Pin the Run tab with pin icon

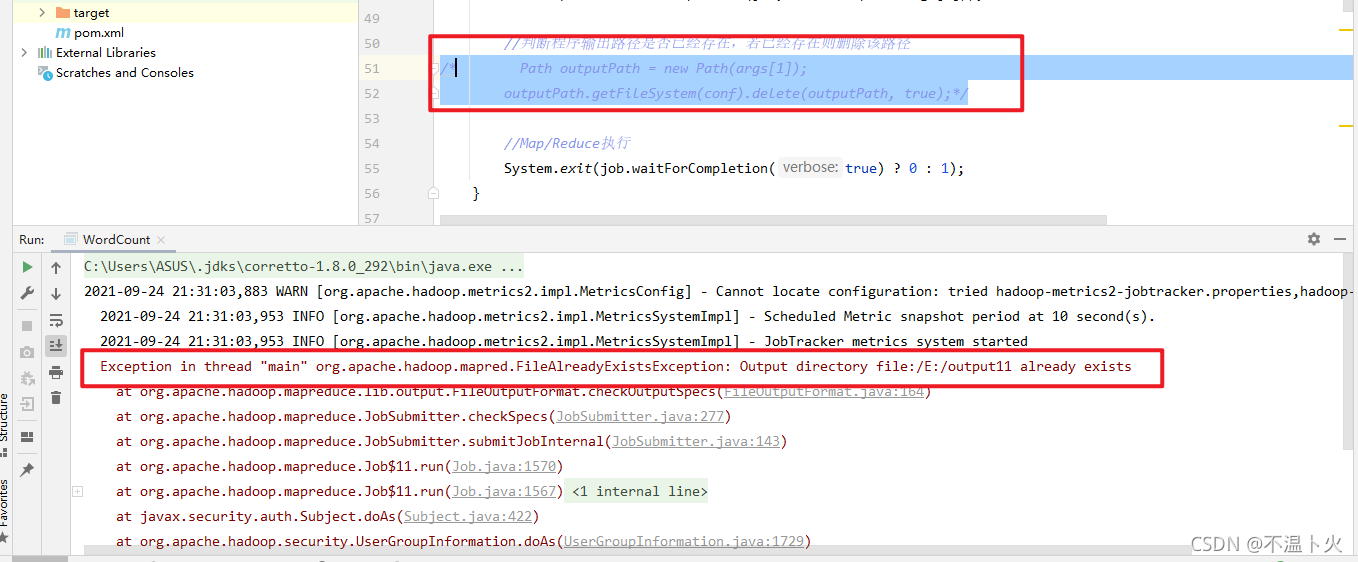pos(27,469)
